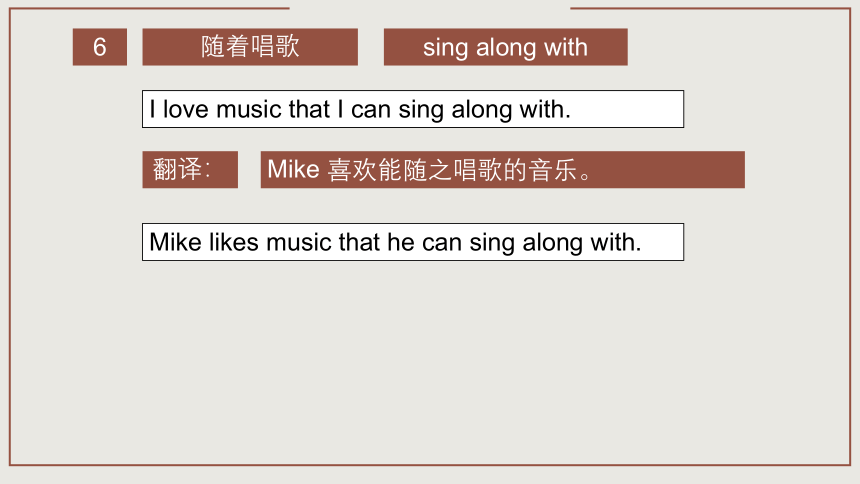Click the number 6 label box
This screenshot has height=484, width=860.
point(100,47)
